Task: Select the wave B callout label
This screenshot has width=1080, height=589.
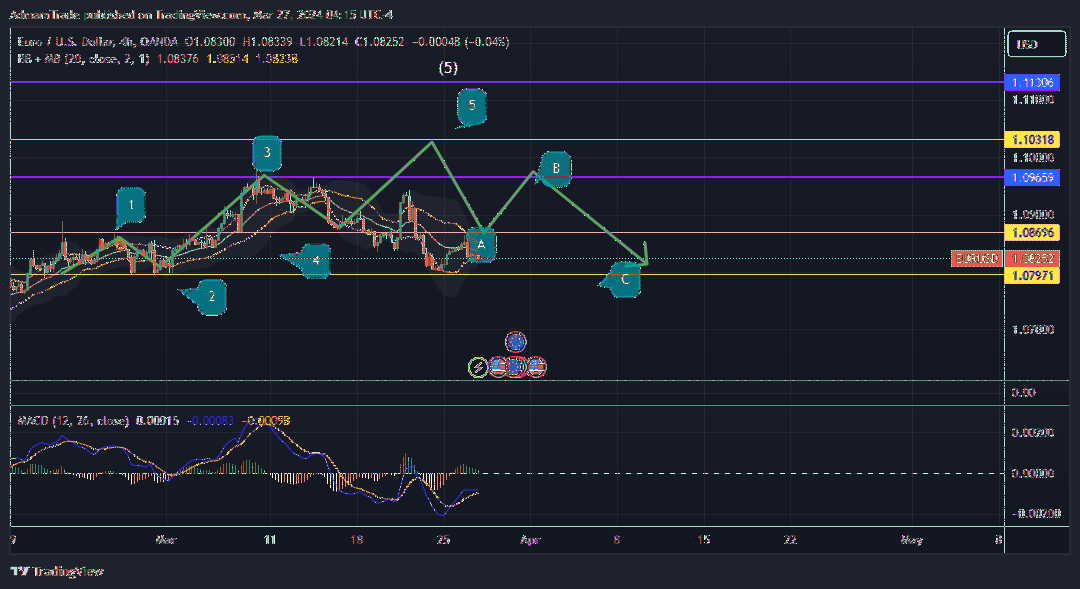Action: click(555, 169)
